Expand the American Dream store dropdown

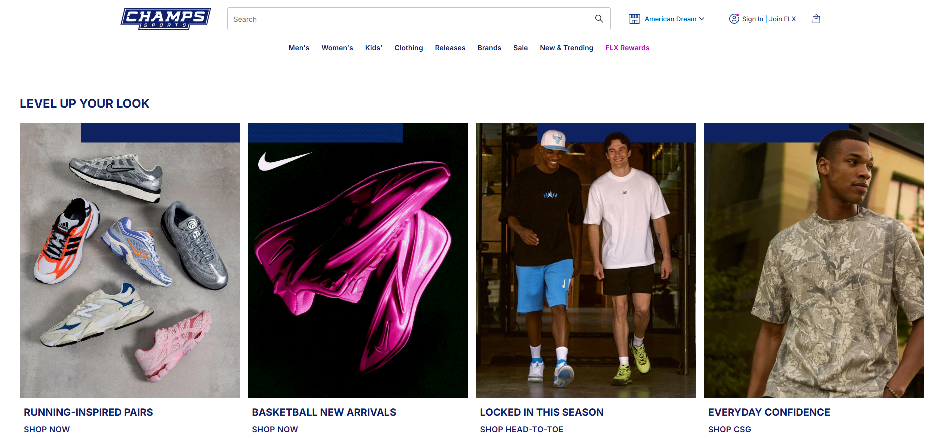(674, 19)
